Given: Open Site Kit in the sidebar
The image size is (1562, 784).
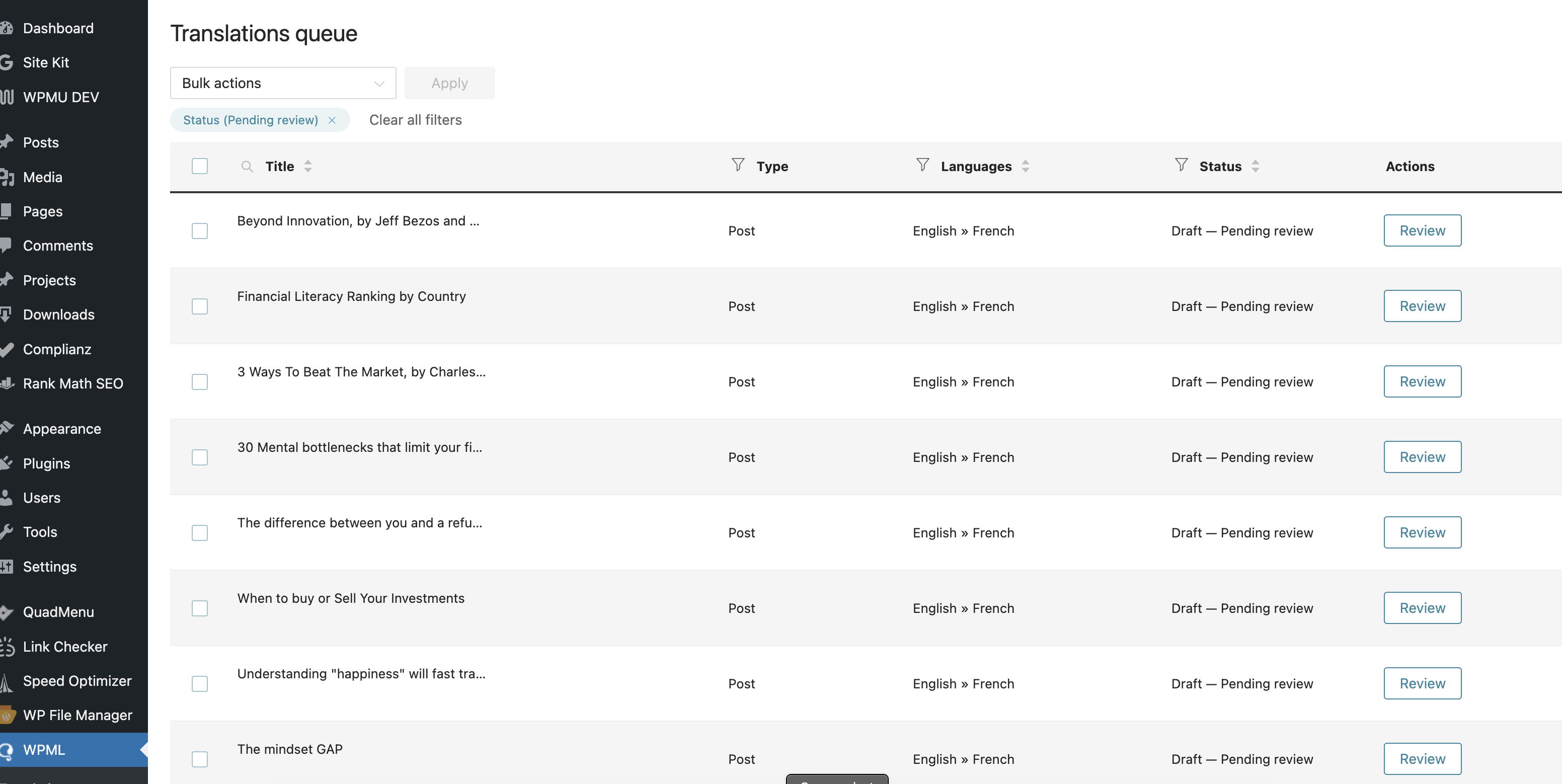Looking at the screenshot, I should coord(46,62).
